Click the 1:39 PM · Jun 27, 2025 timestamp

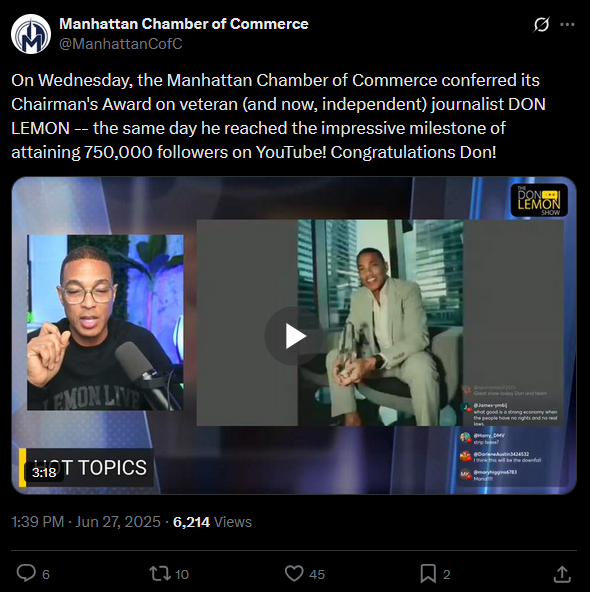(x=86, y=522)
